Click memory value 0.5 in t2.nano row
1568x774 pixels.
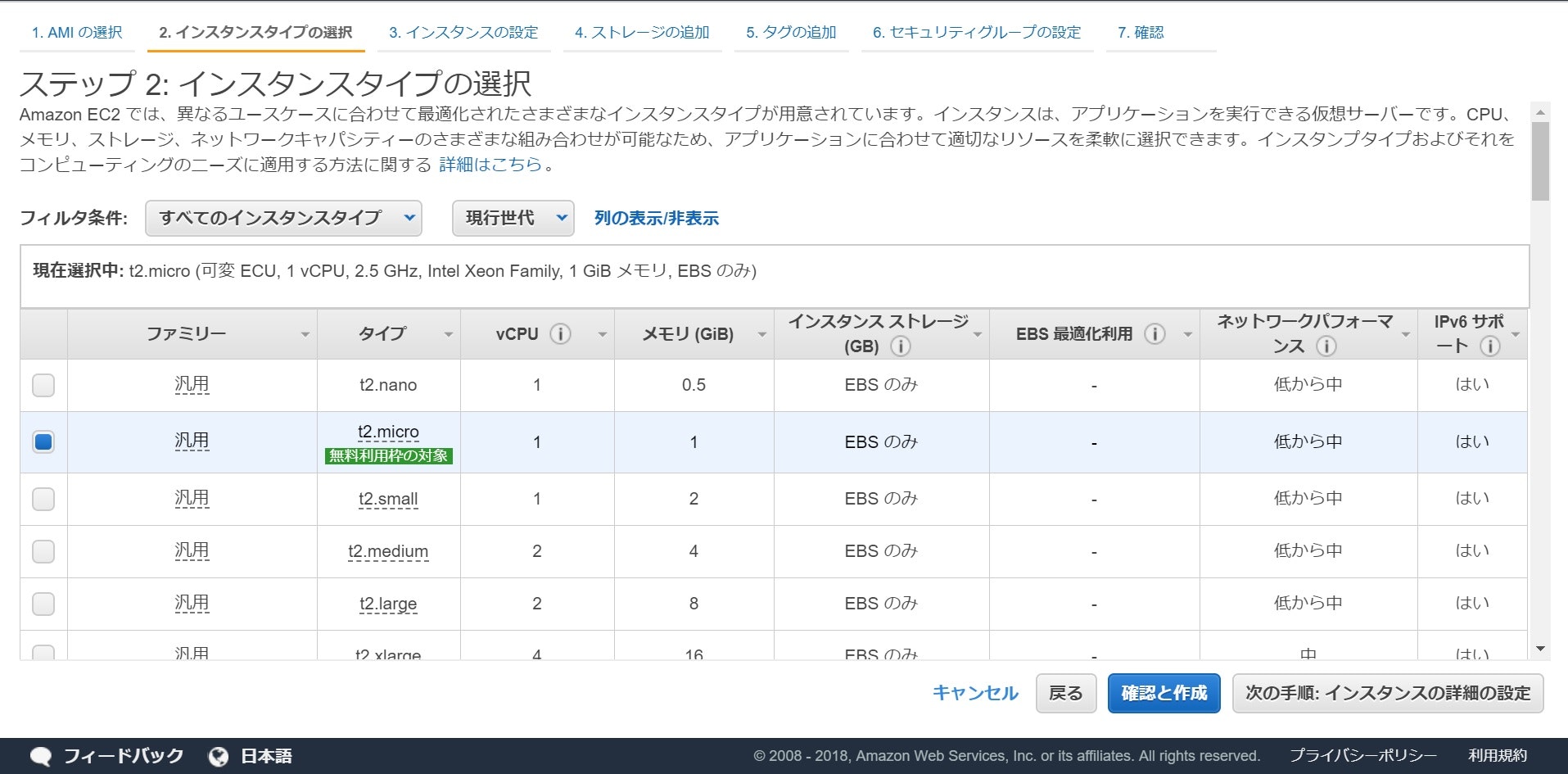pyautogui.click(x=694, y=385)
